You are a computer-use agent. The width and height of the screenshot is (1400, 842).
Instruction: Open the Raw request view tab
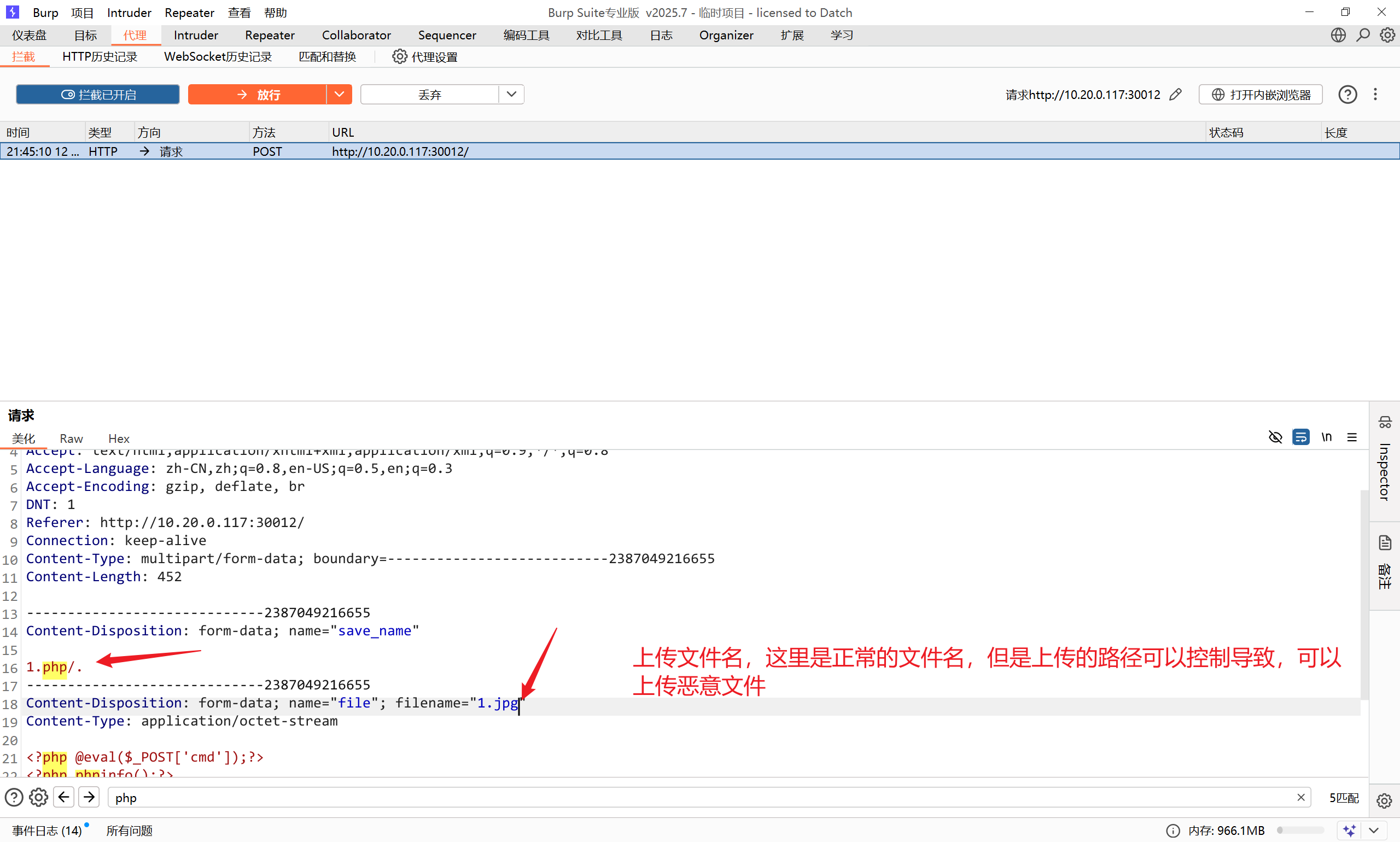coord(71,438)
